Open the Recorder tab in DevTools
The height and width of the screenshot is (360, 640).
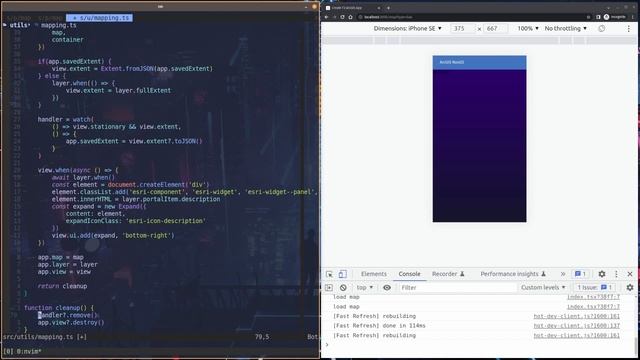[448, 274]
